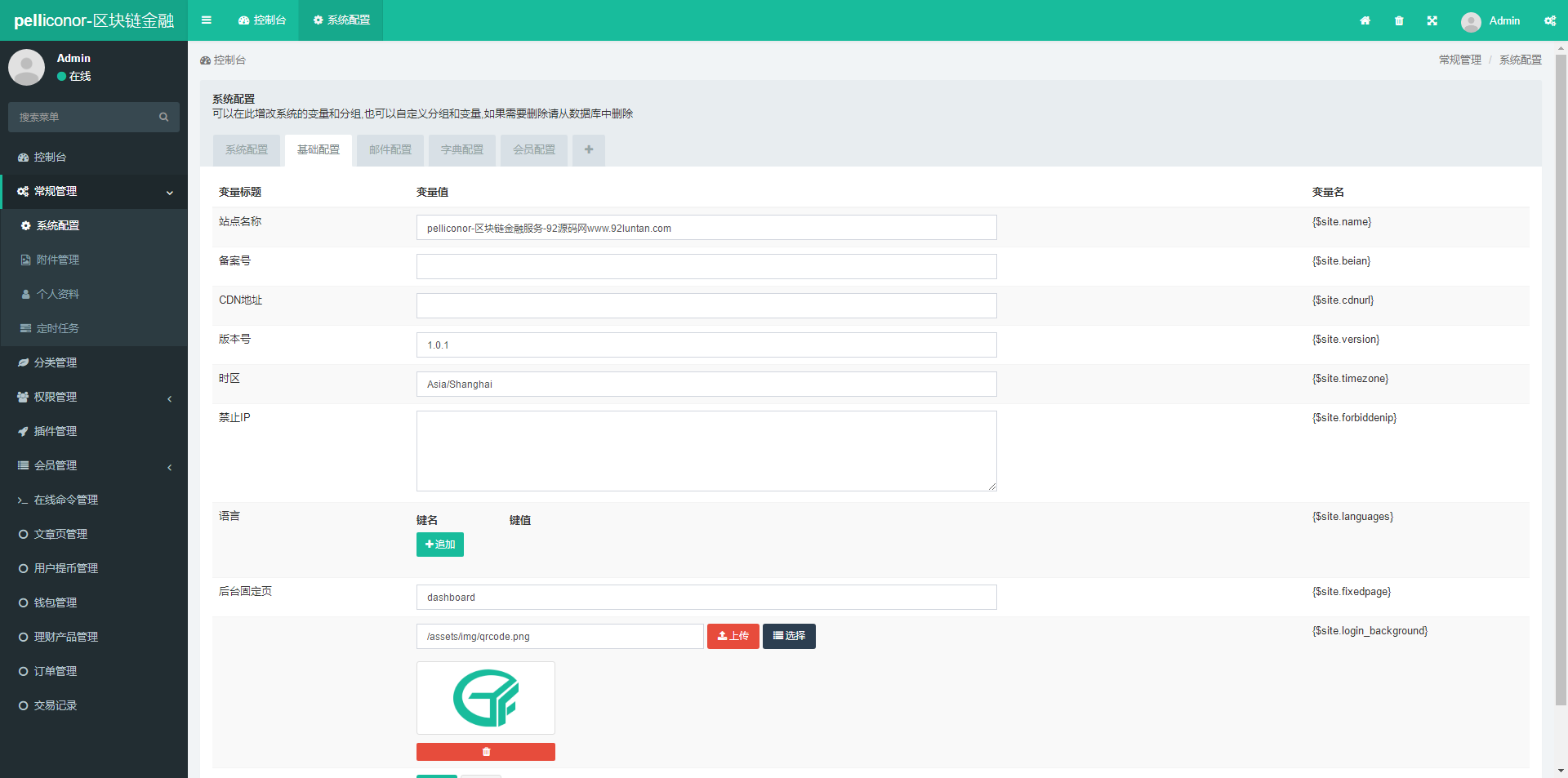The image size is (1568, 778).
Task: Open 理财产品管理 in the sidebar
Action: (94, 637)
